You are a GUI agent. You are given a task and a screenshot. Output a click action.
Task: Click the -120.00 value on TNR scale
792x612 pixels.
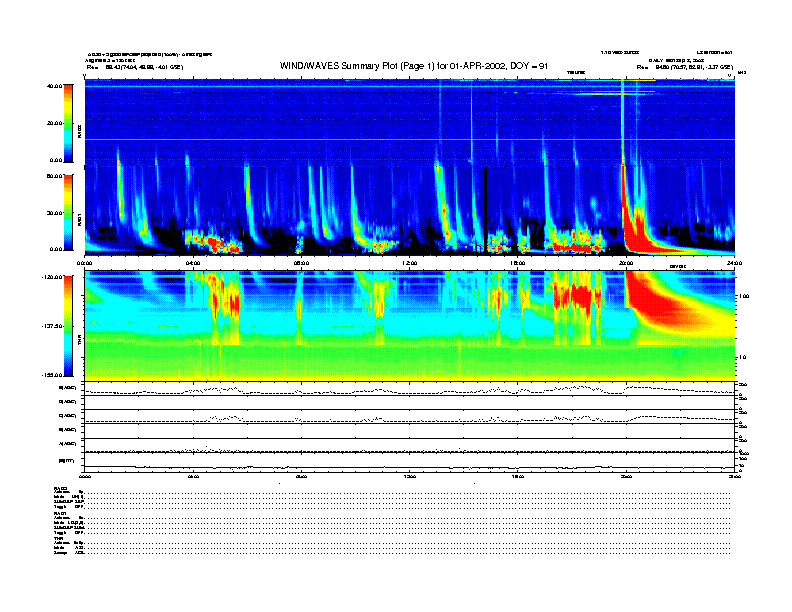pos(52,277)
